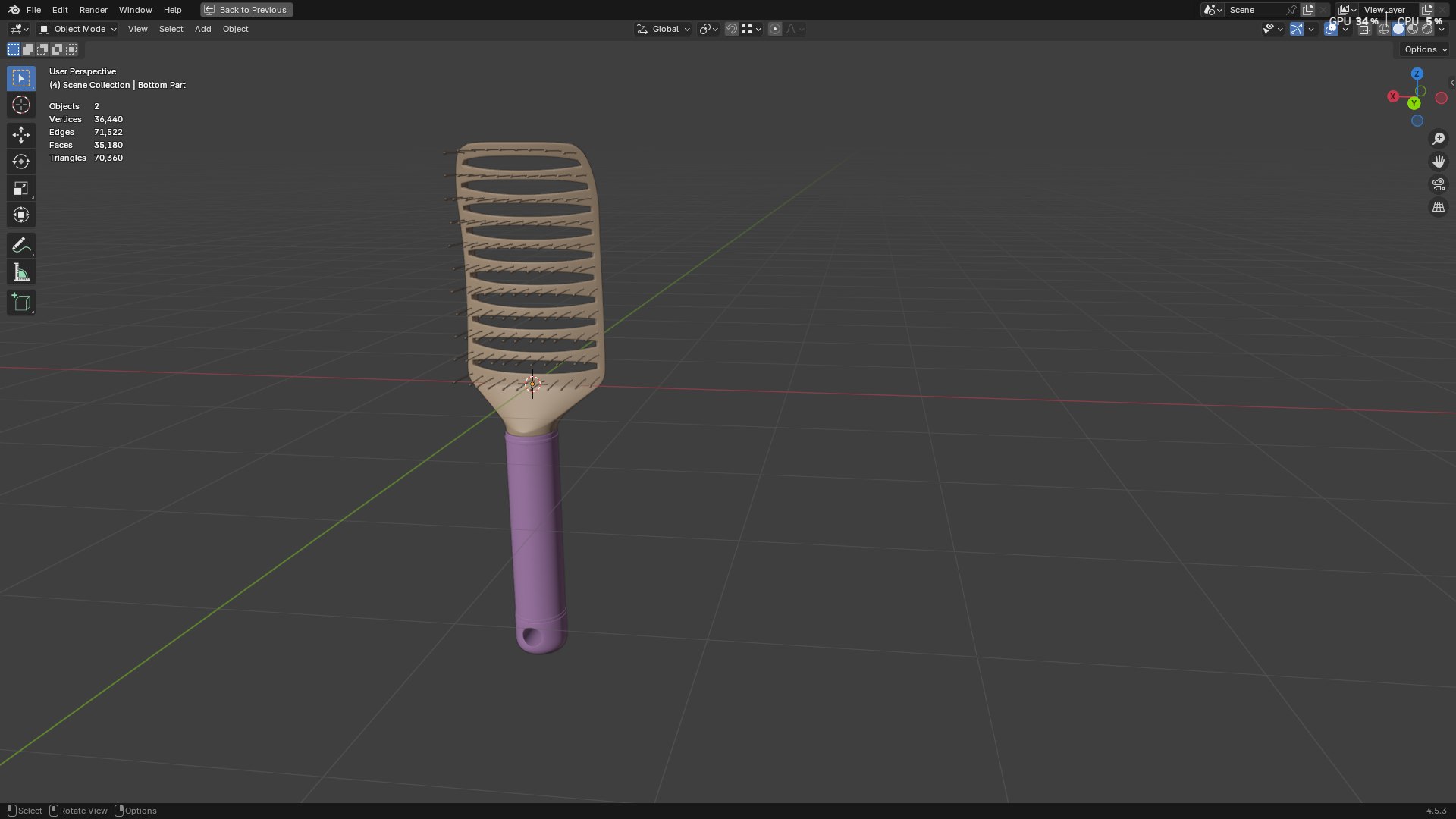The height and width of the screenshot is (819, 1456).
Task: Open the Render menu
Action: pyautogui.click(x=93, y=10)
